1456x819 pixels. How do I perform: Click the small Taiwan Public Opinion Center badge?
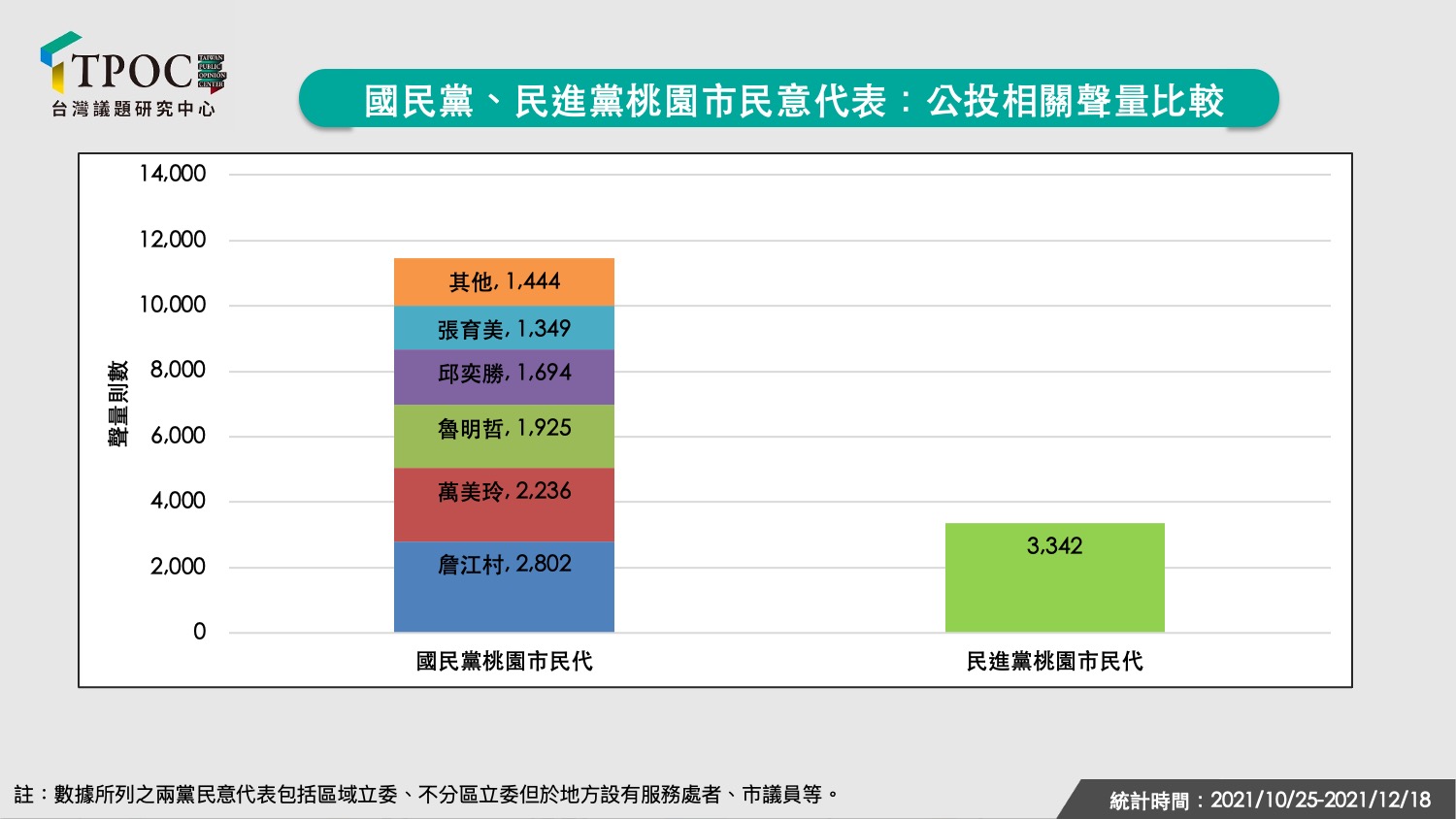212,73
